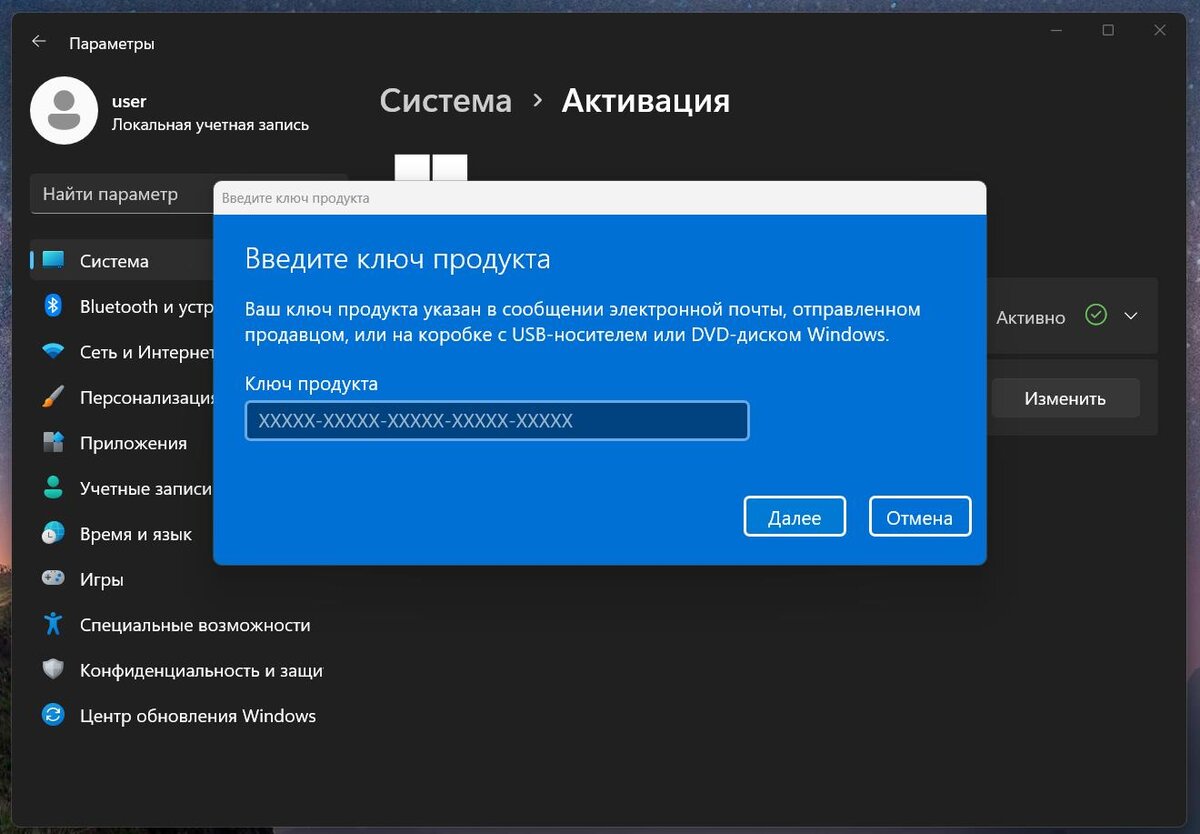Open Специальные возможности settings
This screenshot has width=1200, height=834.
click(x=190, y=625)
